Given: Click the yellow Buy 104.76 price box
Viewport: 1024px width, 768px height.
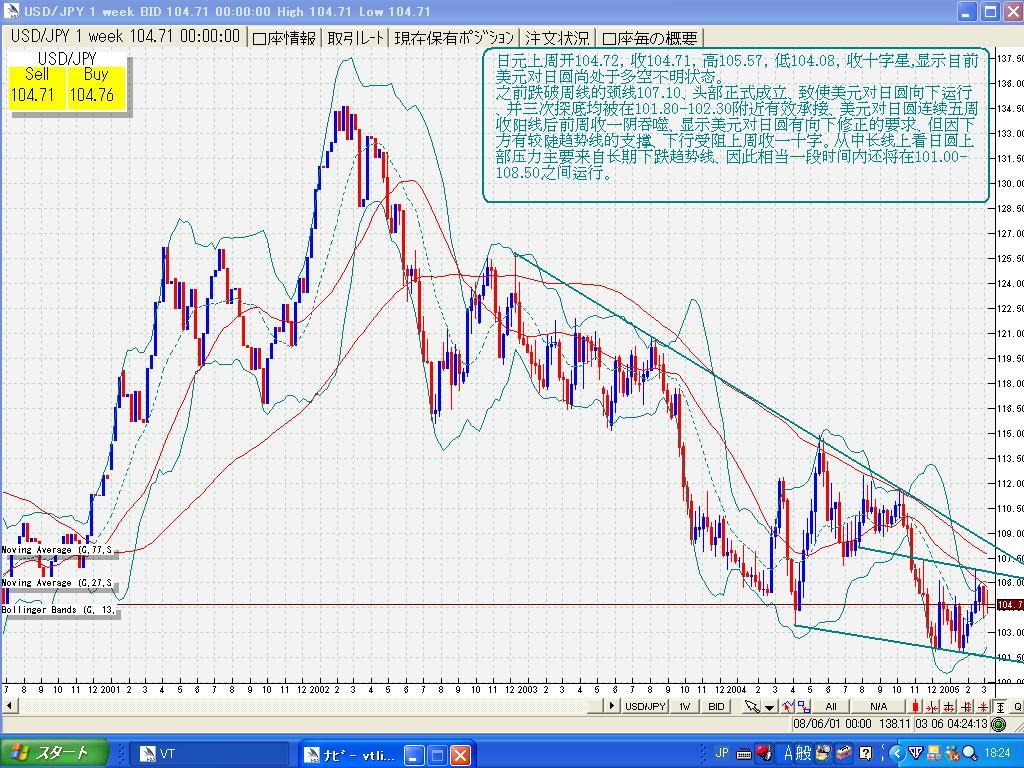Looking at the screenshot, I should [x=96, y=86].
